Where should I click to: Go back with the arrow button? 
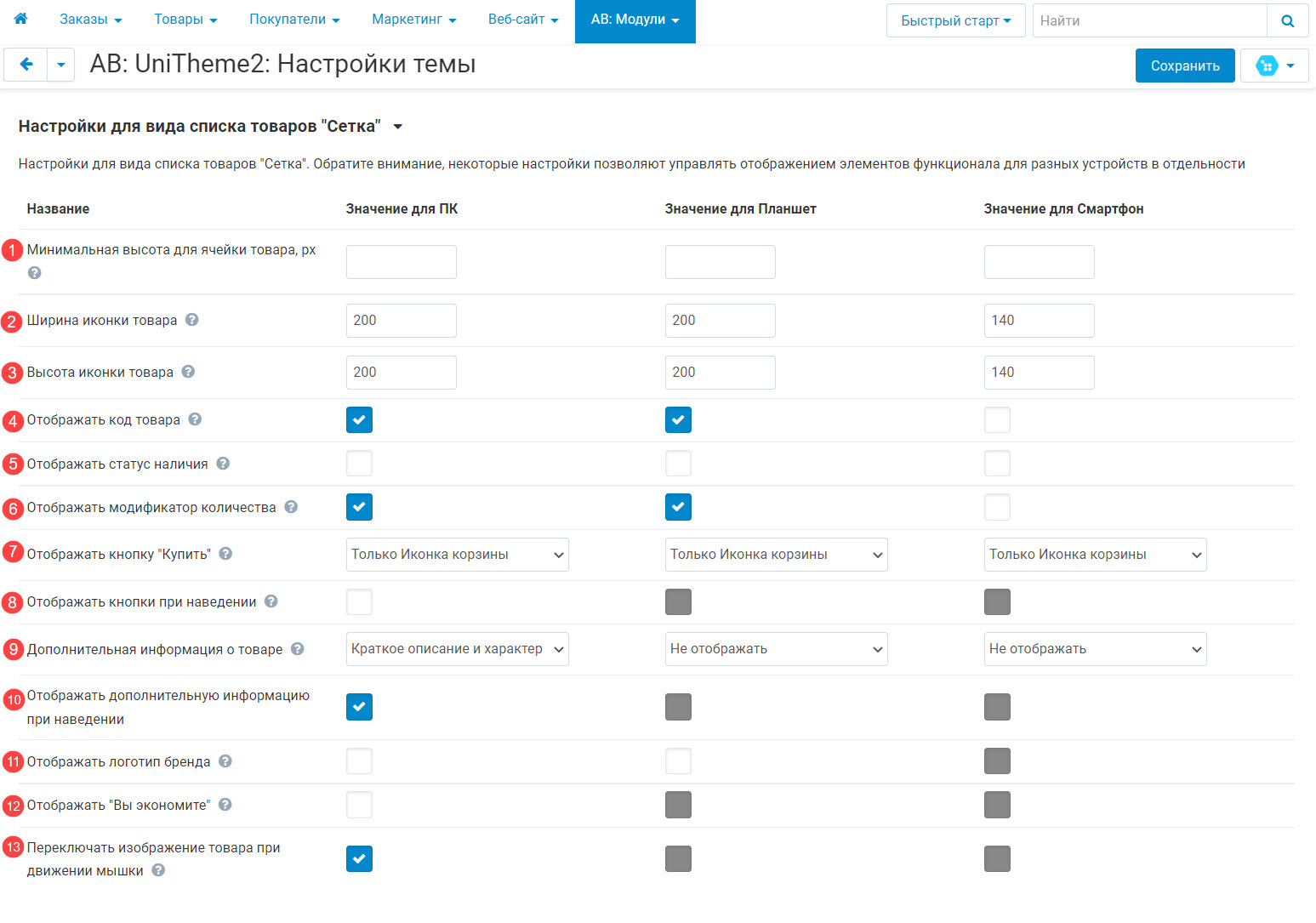26,65
